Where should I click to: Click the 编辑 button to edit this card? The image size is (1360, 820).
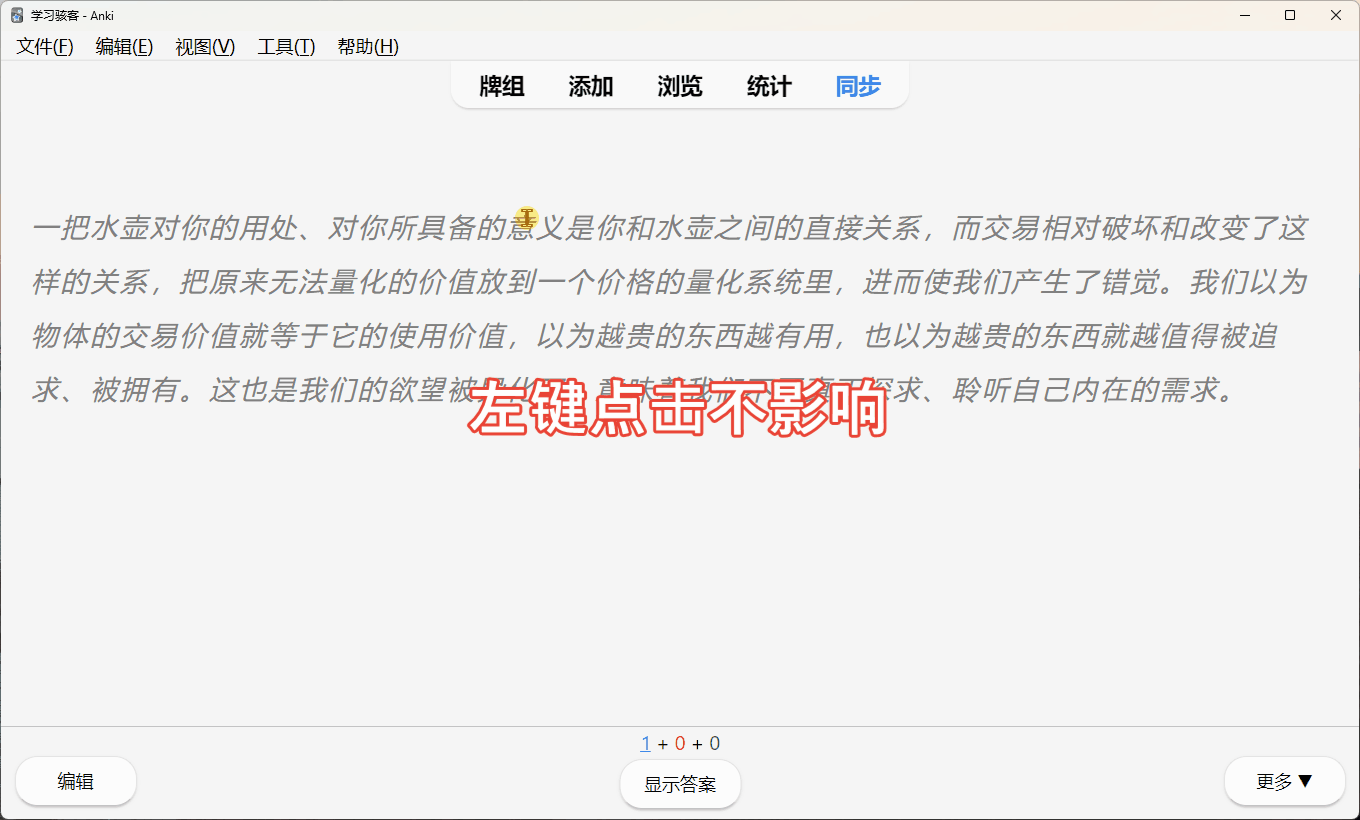point(75,781)
